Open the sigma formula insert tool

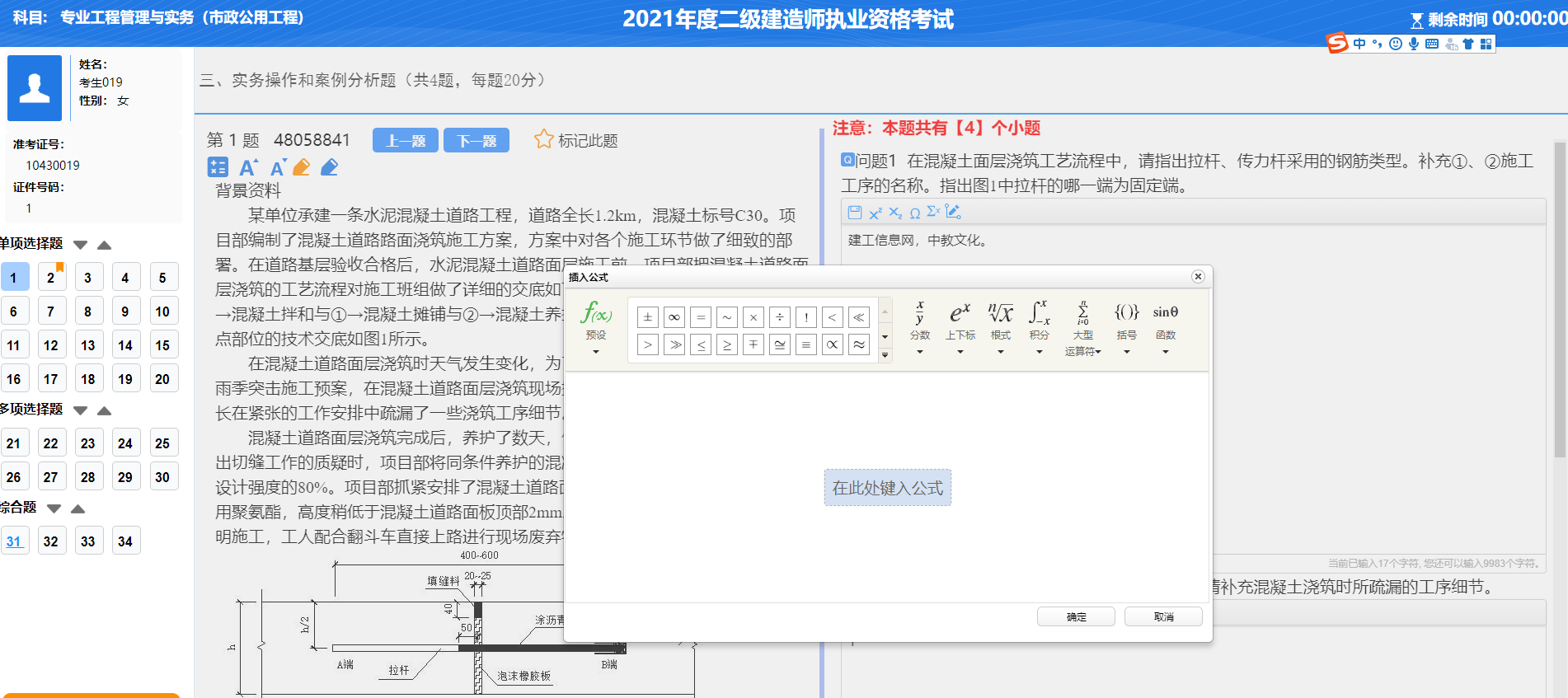coord(933,212)
